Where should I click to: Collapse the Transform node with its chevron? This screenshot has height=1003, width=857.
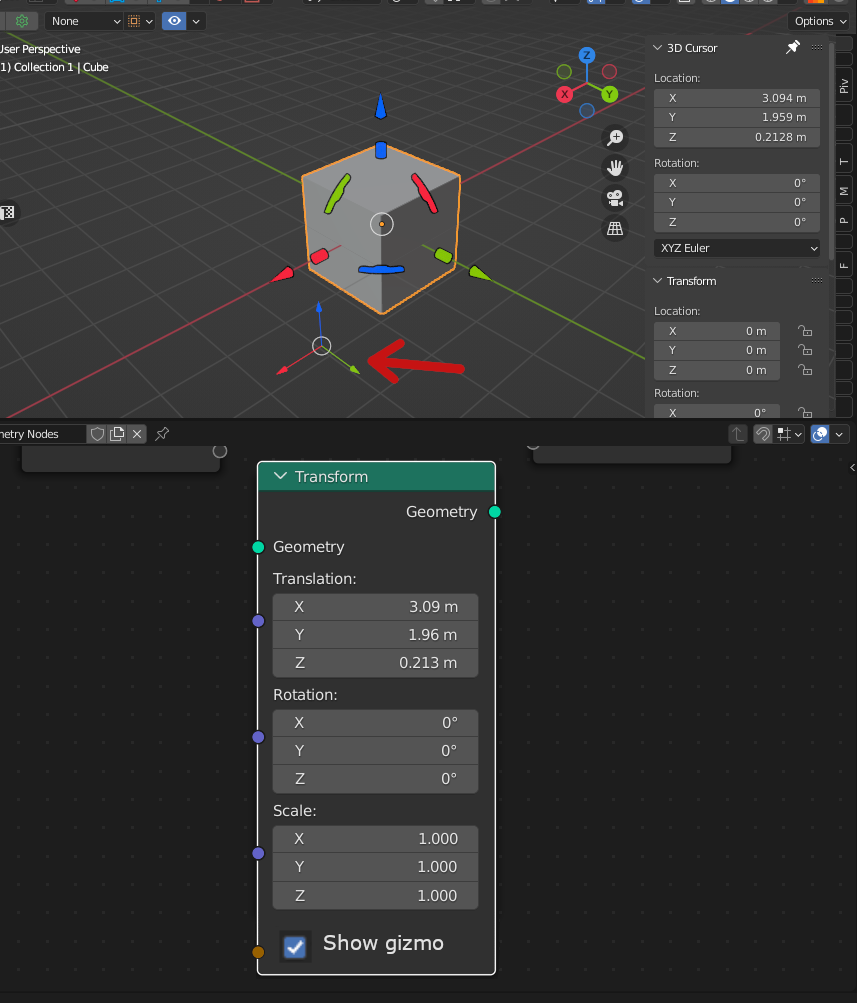click(280, 476)
